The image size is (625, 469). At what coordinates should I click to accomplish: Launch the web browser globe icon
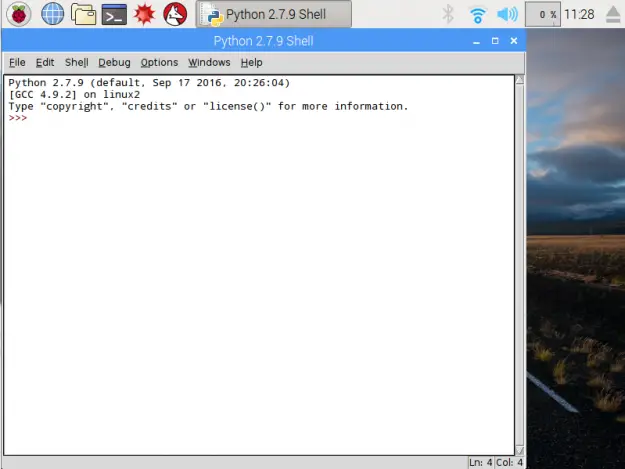point(52,14)
